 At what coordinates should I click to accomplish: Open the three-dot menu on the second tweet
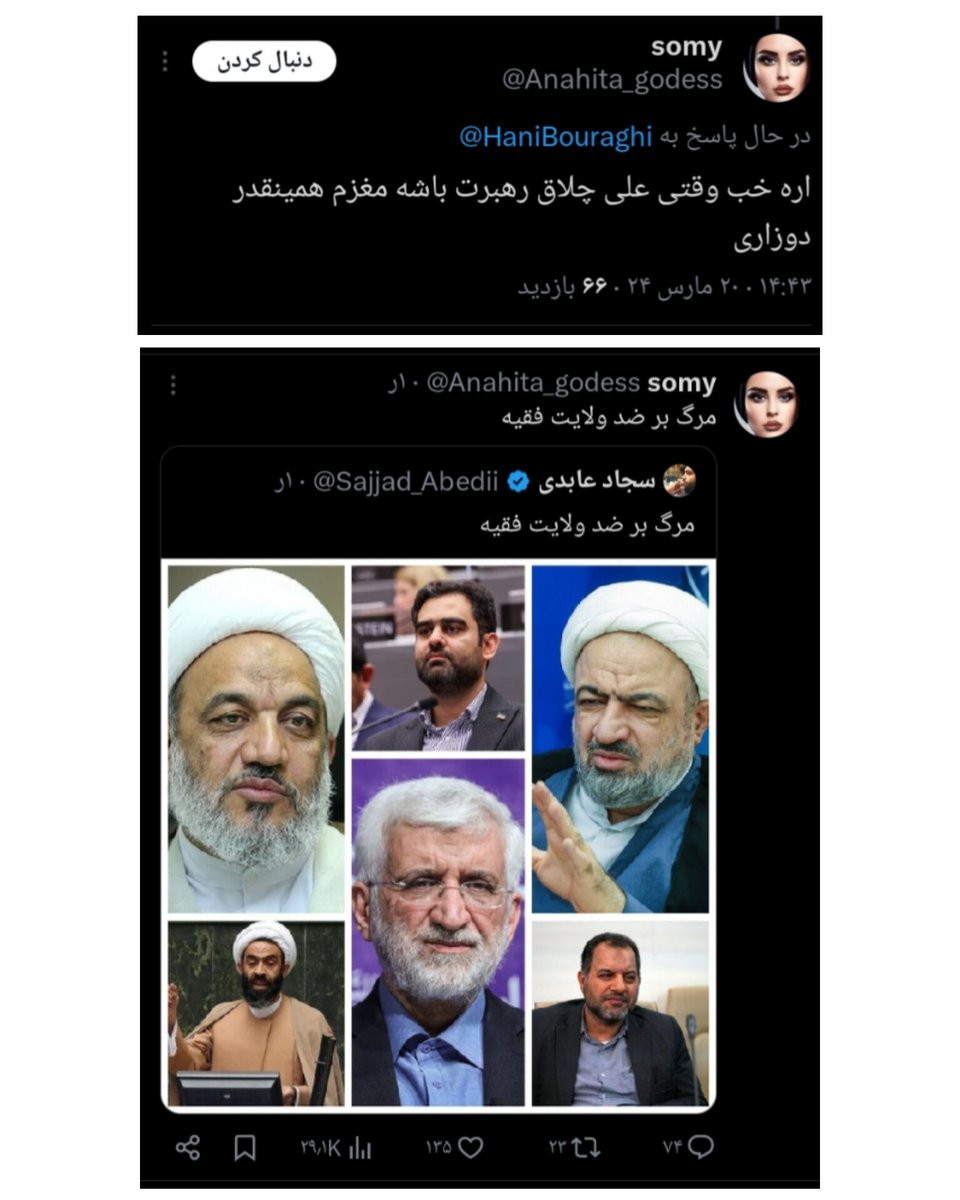click(172, 385)
